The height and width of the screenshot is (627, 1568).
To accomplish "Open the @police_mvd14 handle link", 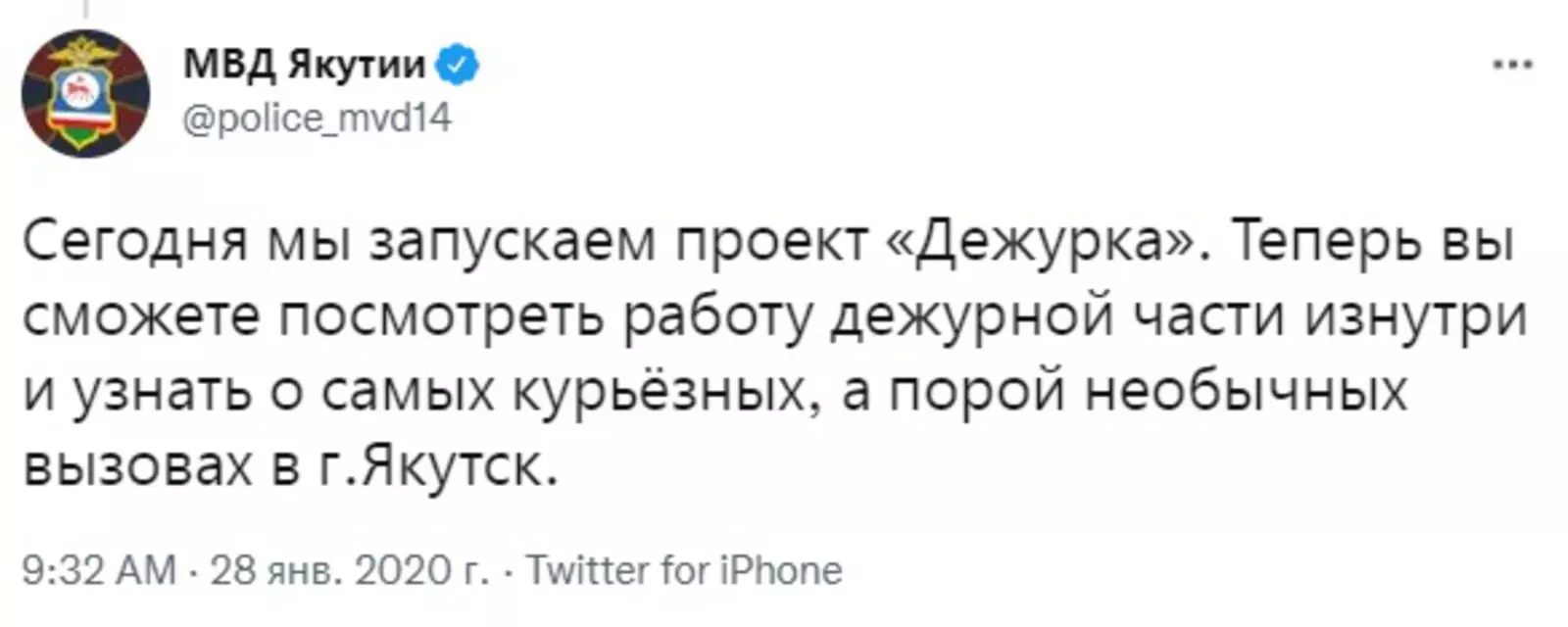I will pos(318,119).
